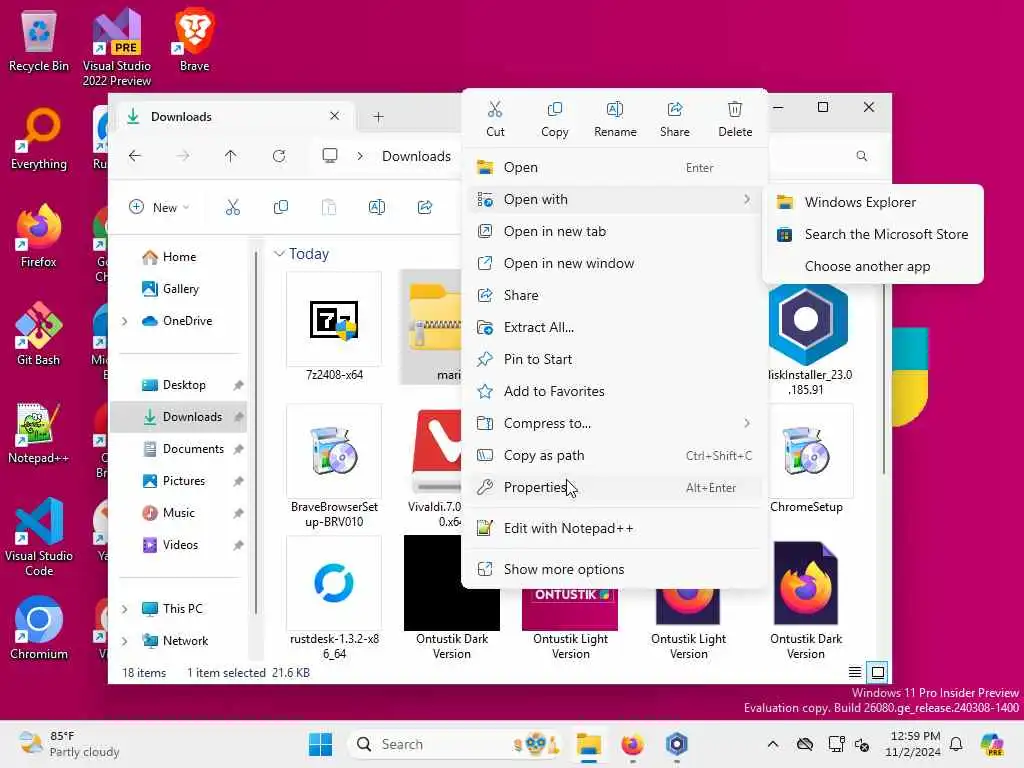Select Gallery in the navigation pane
1024x768 pixels.
click(179, 289)
